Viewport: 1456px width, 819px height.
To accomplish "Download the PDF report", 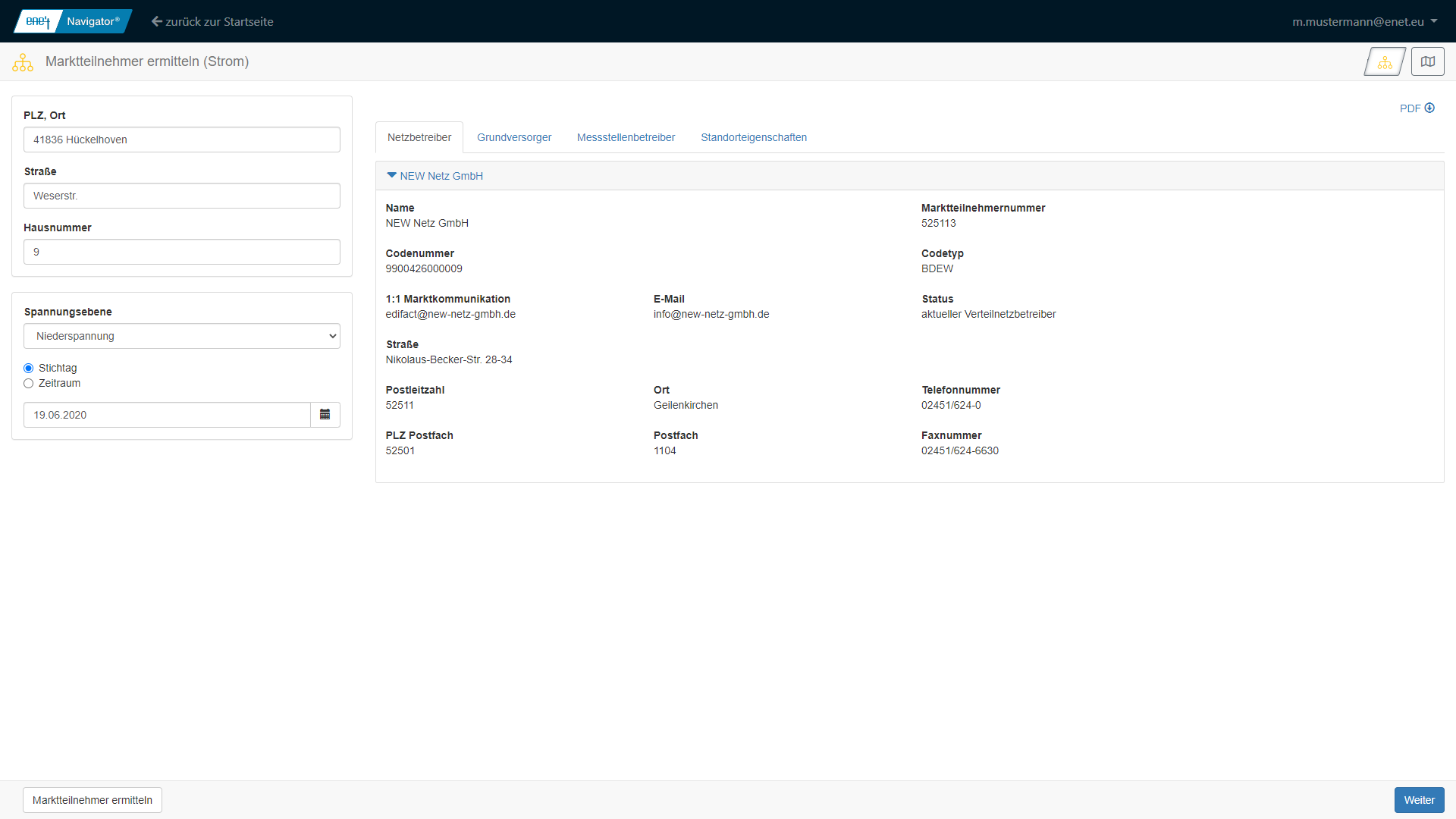I will tap(1417, 108).
